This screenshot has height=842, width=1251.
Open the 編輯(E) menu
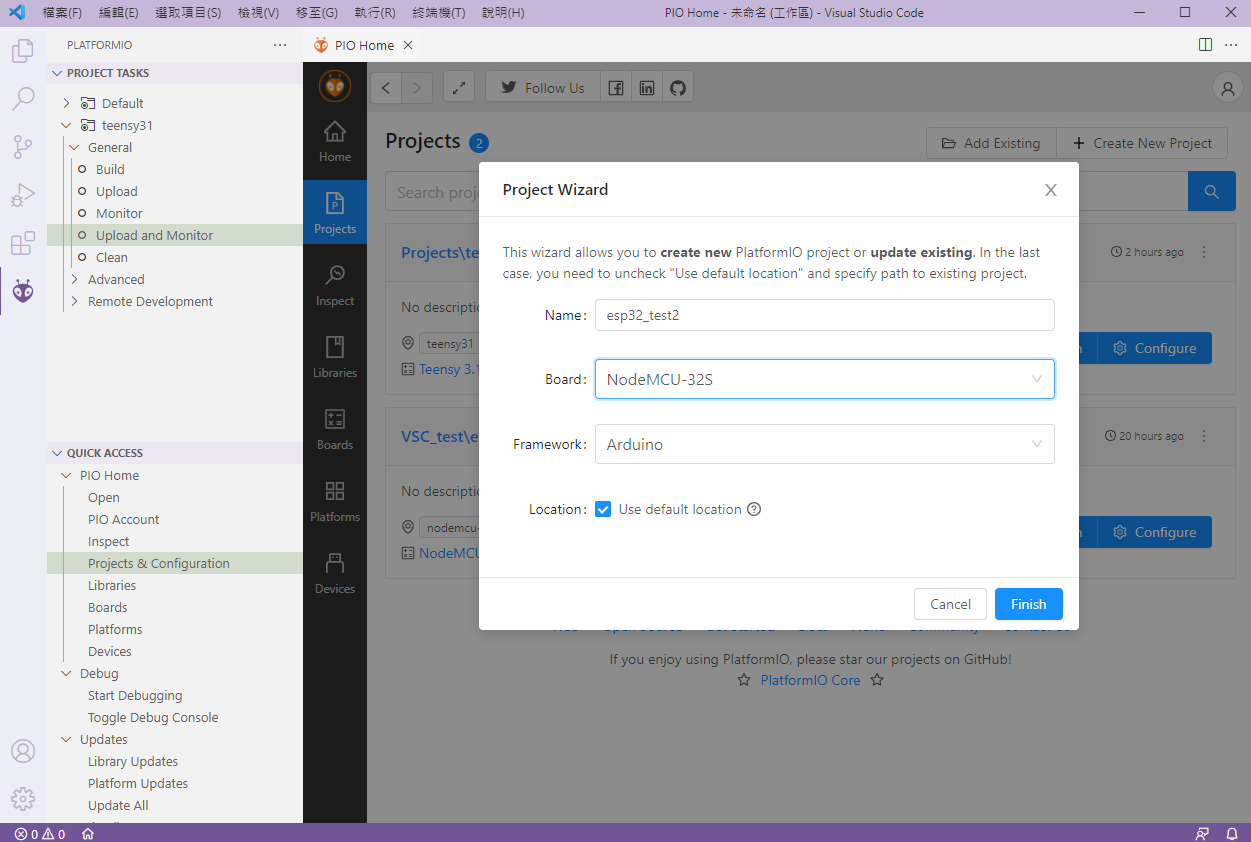click(x=119, y=13)
